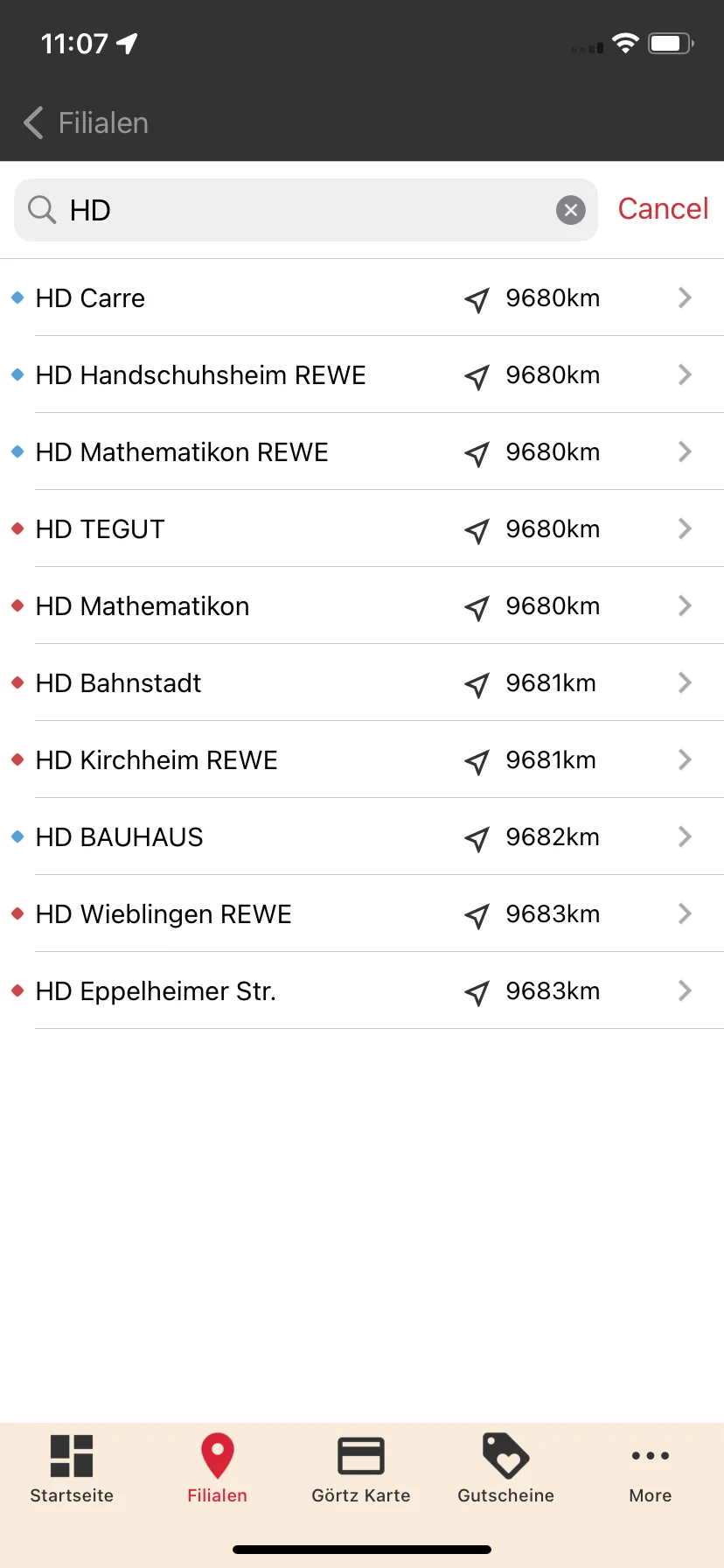Click into the HD search field
Image resolution: width=724 pixels, height=1568 pixels.
coord(306,210)
